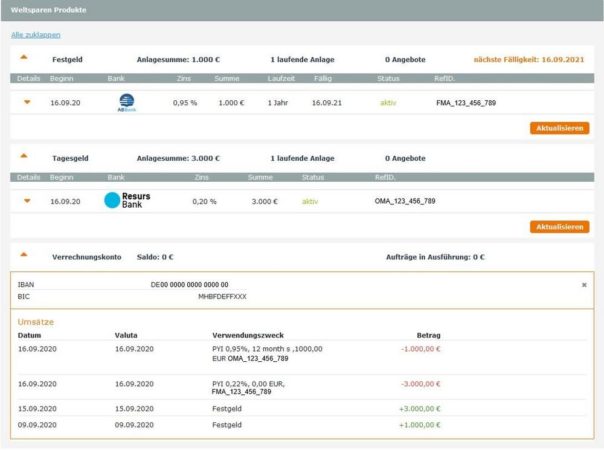Click the 'Fällig' column header in Festgeld table
The image size is (604, 450).
point(323,79)
